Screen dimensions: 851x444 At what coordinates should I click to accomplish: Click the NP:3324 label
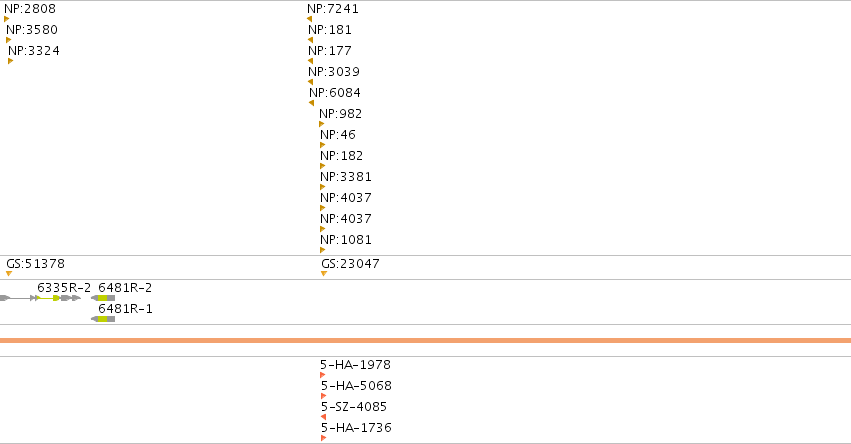point(34,51)
